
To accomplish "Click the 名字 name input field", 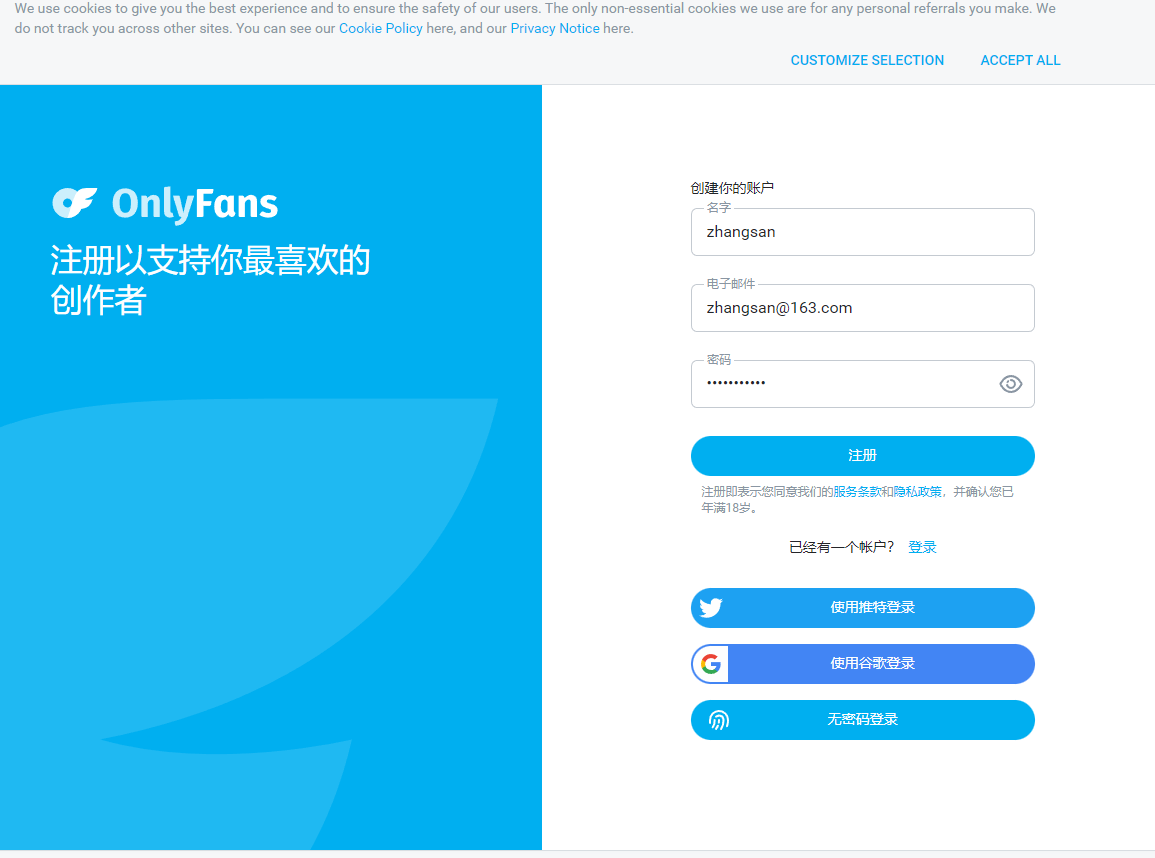I will tap(863, 232).
